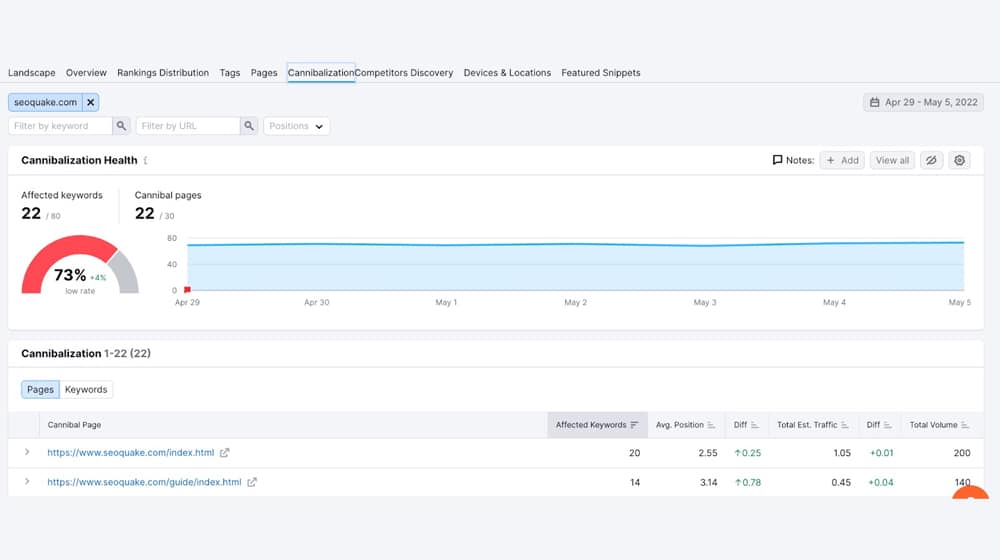Sort by Total Est. Traffic column
Image resolution: width=1000 pixels, height=560 pixels.
click(812, 425)
